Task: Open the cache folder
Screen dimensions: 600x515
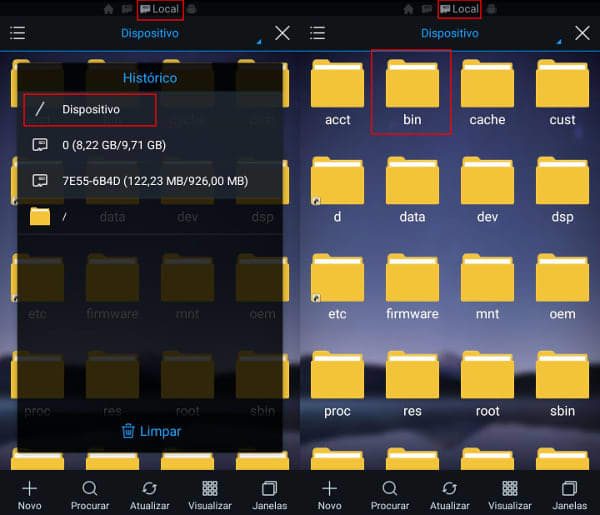Action: point(487,93)
